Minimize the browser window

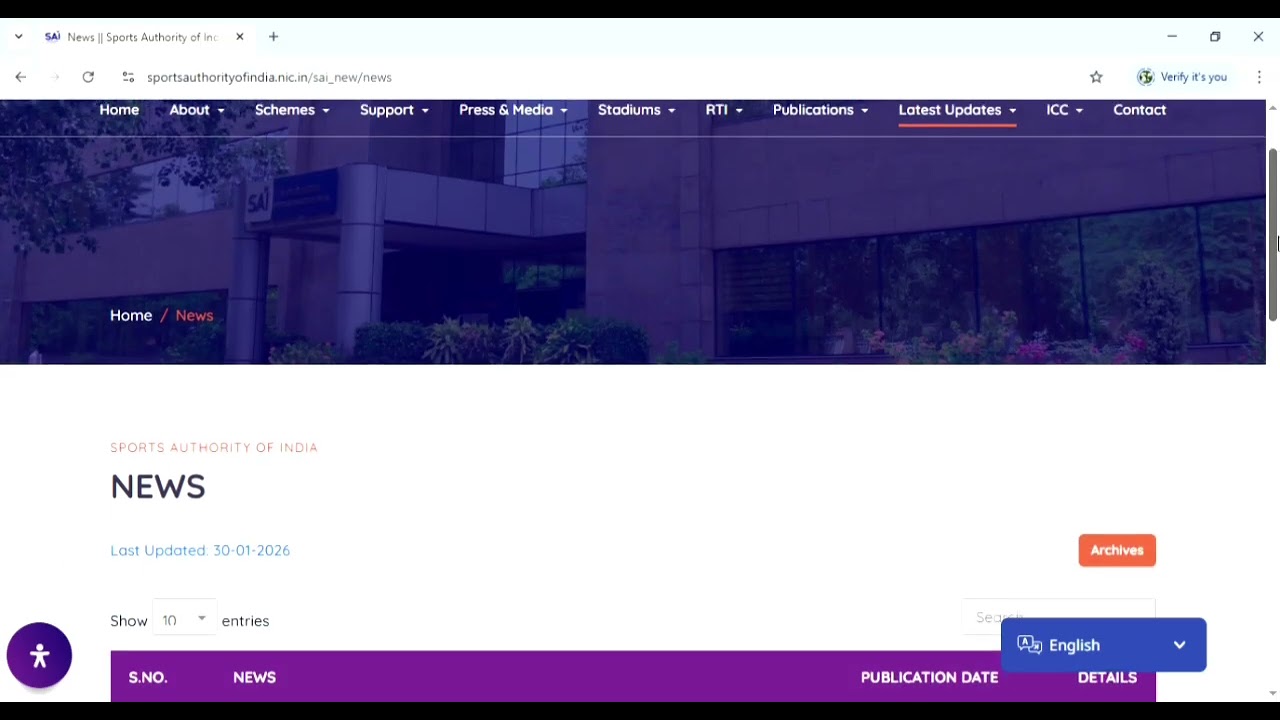pyautogui.click(x=1172, y=37)
